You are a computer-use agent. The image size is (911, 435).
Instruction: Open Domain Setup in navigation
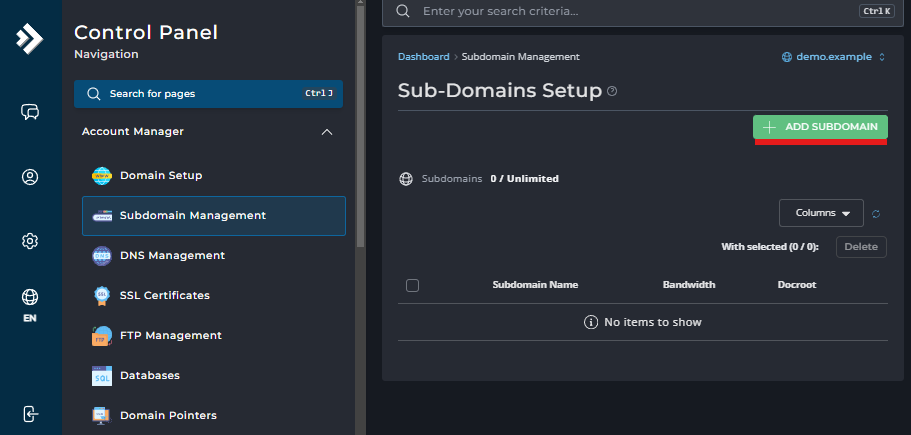pyautogui.click(x=161, y=176)
